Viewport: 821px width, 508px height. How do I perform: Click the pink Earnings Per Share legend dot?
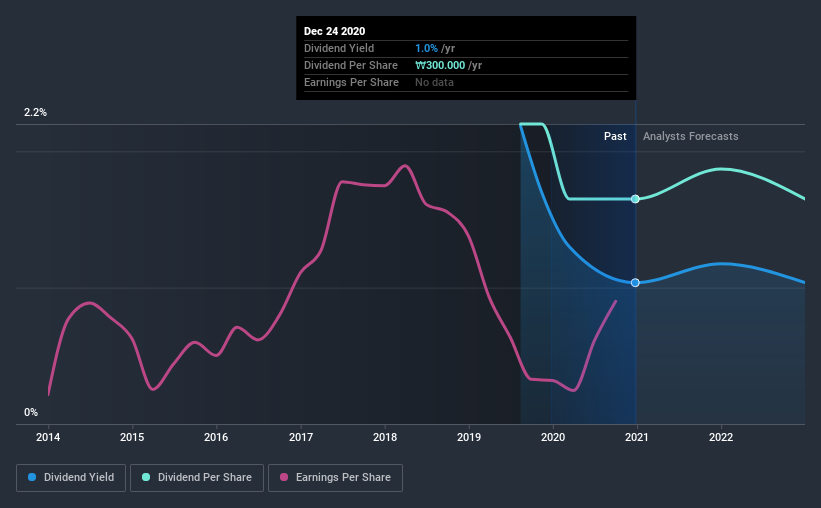pos(284,477)
